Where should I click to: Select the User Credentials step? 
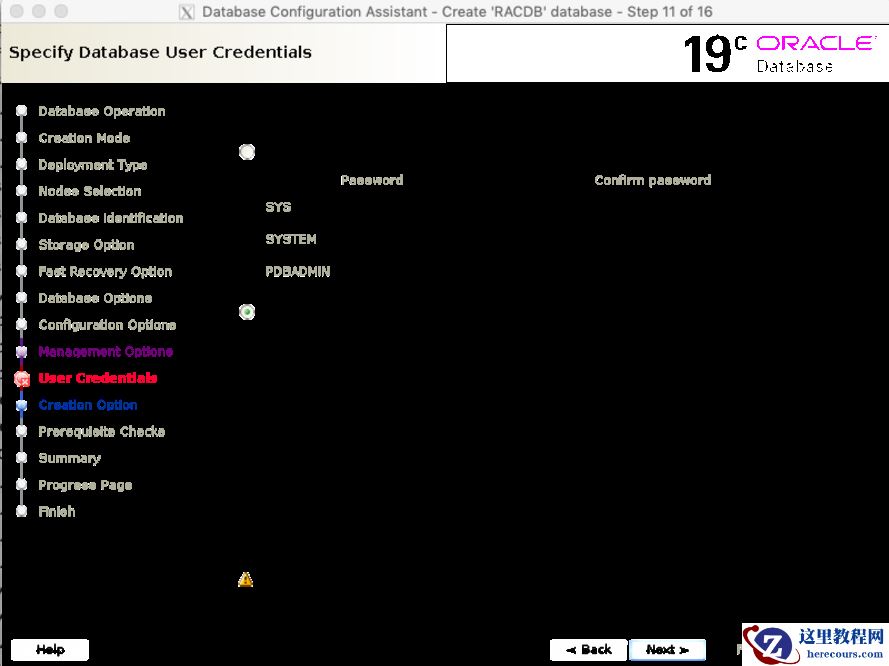pos(98,378)
